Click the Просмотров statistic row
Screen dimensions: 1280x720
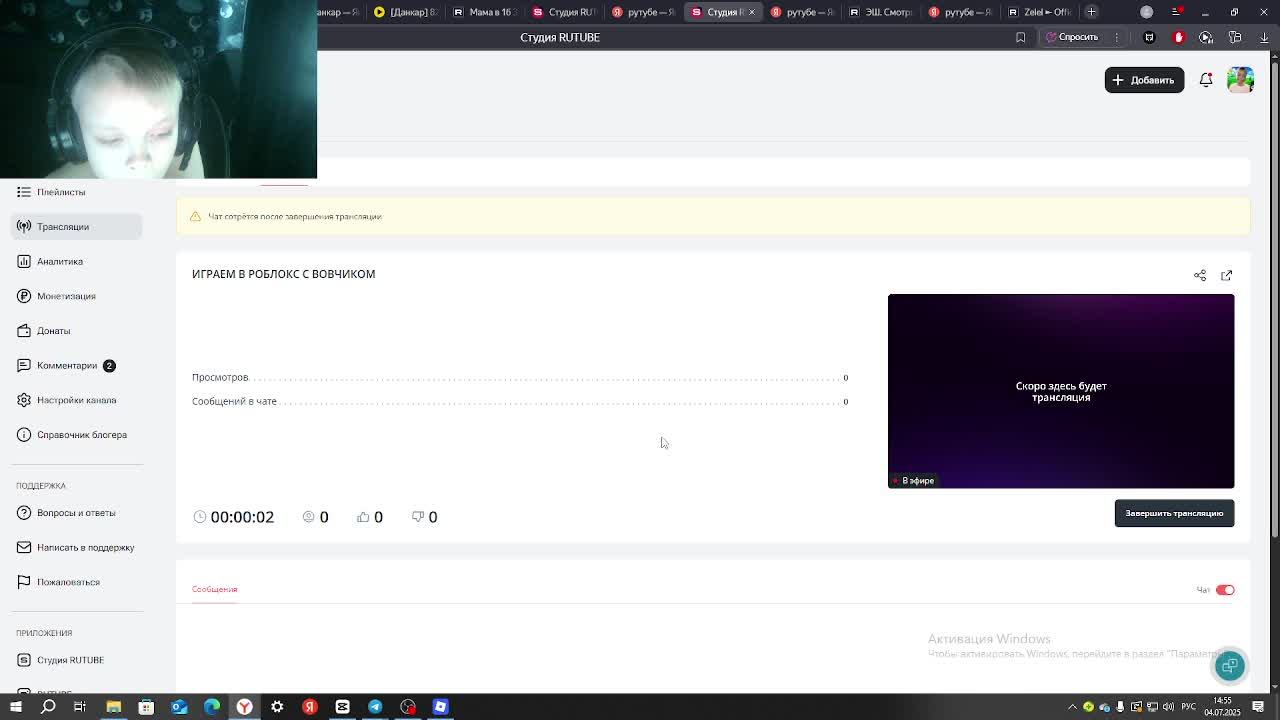(x=520, y=377)
